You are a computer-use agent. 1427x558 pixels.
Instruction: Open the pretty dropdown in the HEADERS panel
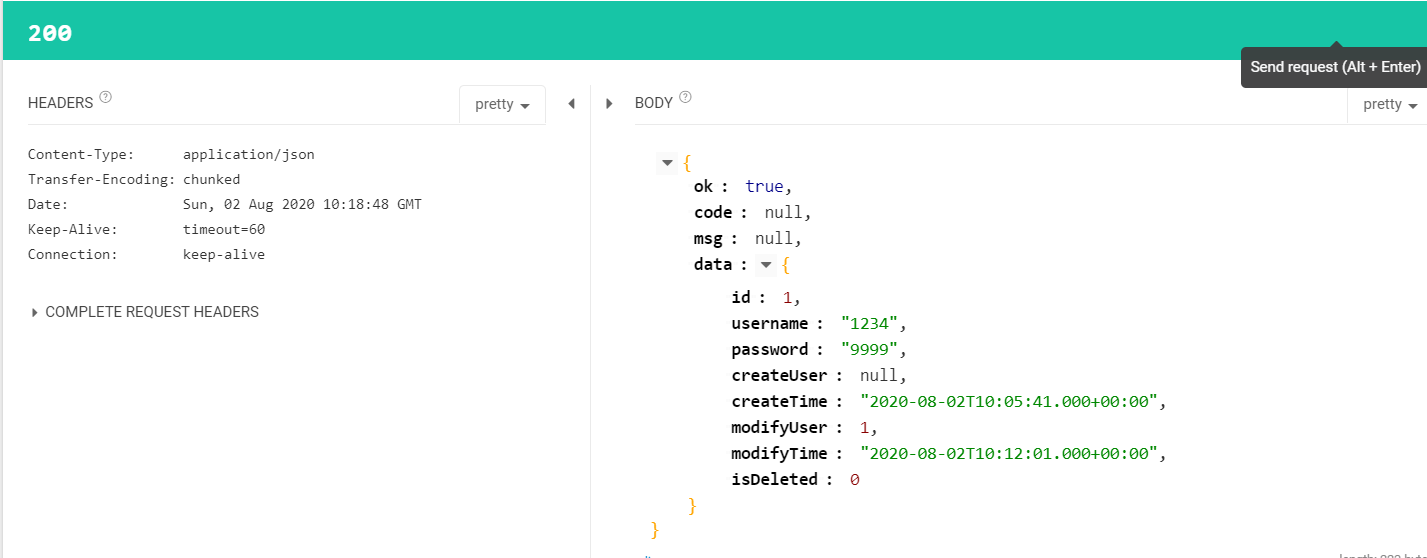pyautogui.click(x=502, y=105)
